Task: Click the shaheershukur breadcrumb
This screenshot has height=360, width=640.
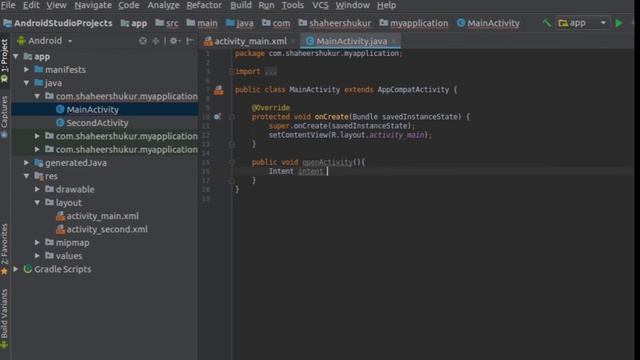Action: pos(335,23)
